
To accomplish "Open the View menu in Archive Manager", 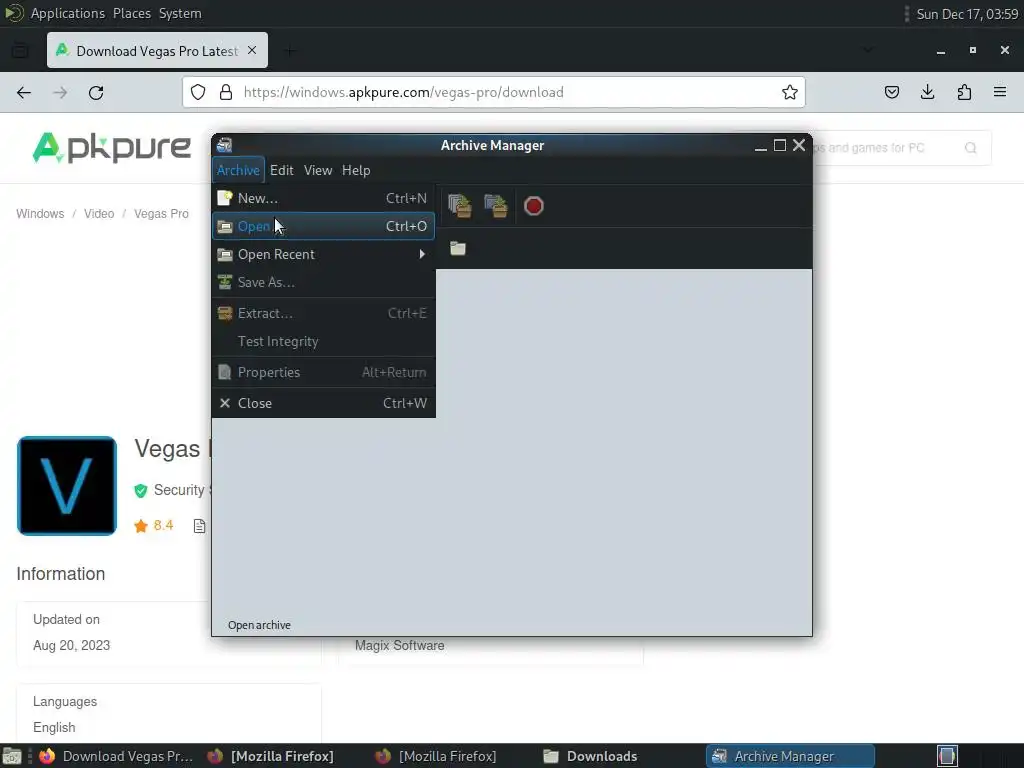I will pyautogui.click(x=318, y=170).
